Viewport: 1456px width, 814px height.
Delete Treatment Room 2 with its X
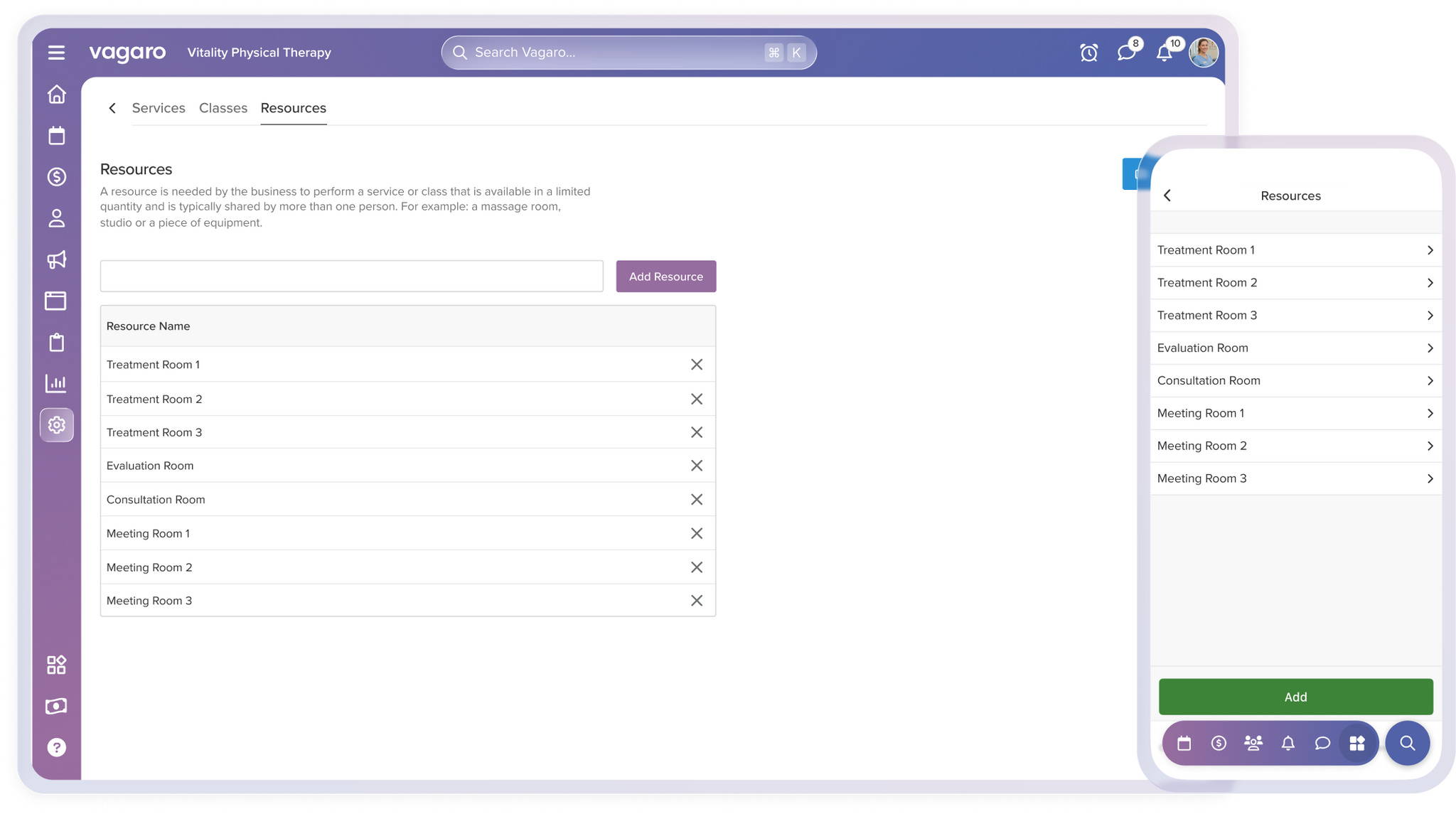(x=697, y=399)
